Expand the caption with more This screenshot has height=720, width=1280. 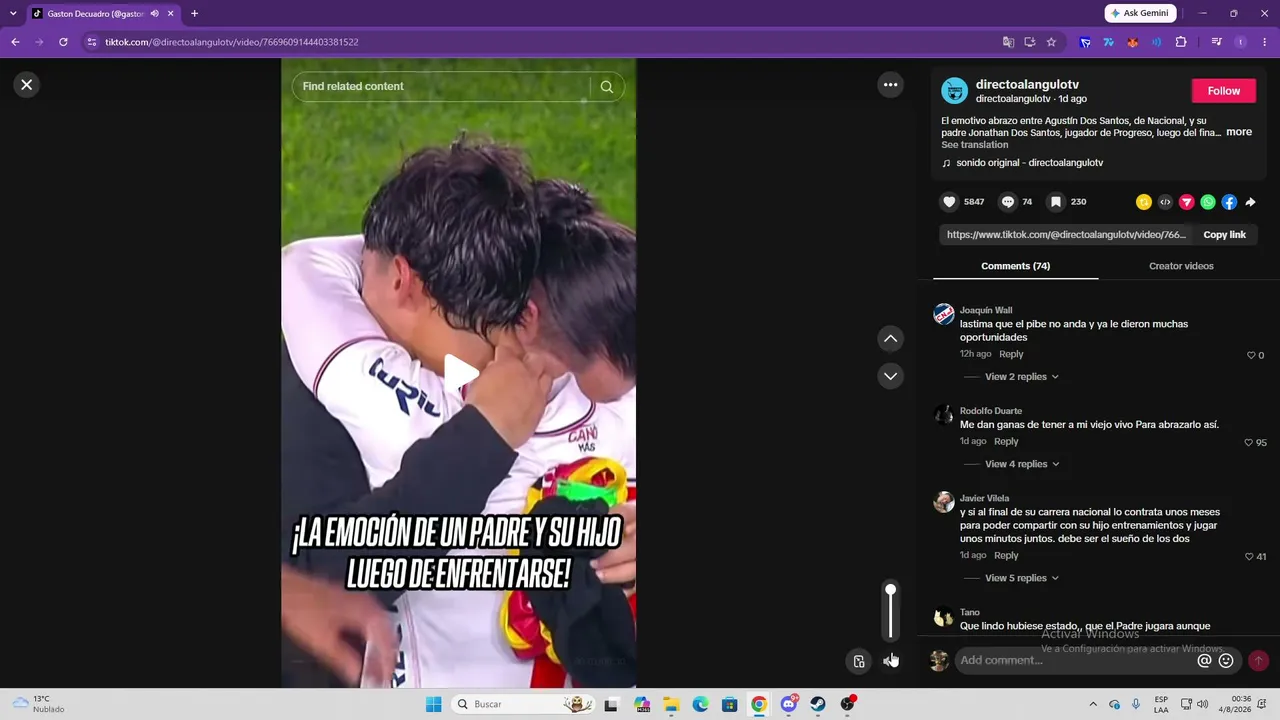click(1239, 132)
